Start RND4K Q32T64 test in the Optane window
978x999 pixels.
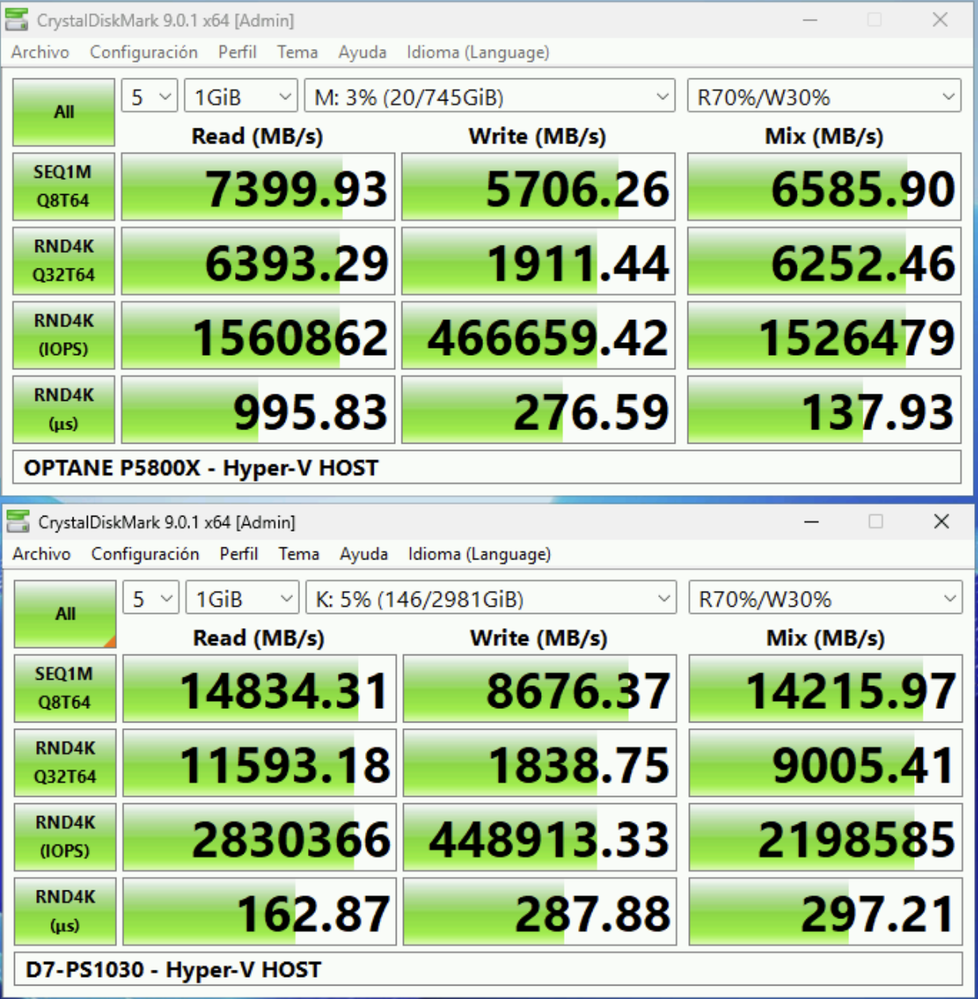point(64,261)
